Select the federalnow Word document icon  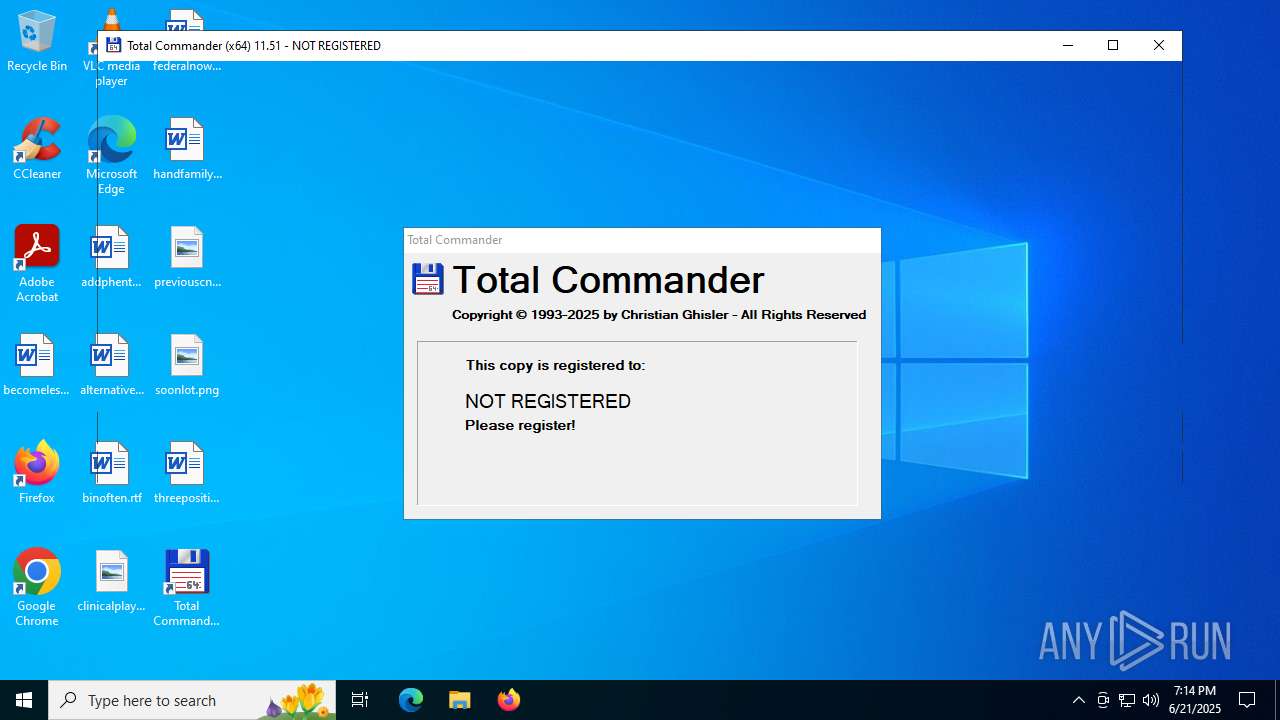click(186, 43)
